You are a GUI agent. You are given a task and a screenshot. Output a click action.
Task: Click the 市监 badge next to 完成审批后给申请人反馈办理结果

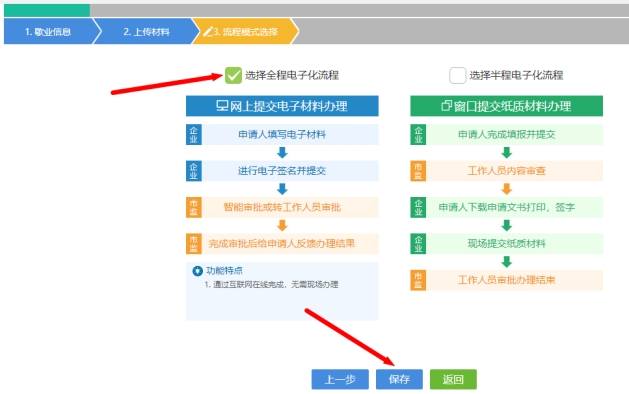pos(194,244)
